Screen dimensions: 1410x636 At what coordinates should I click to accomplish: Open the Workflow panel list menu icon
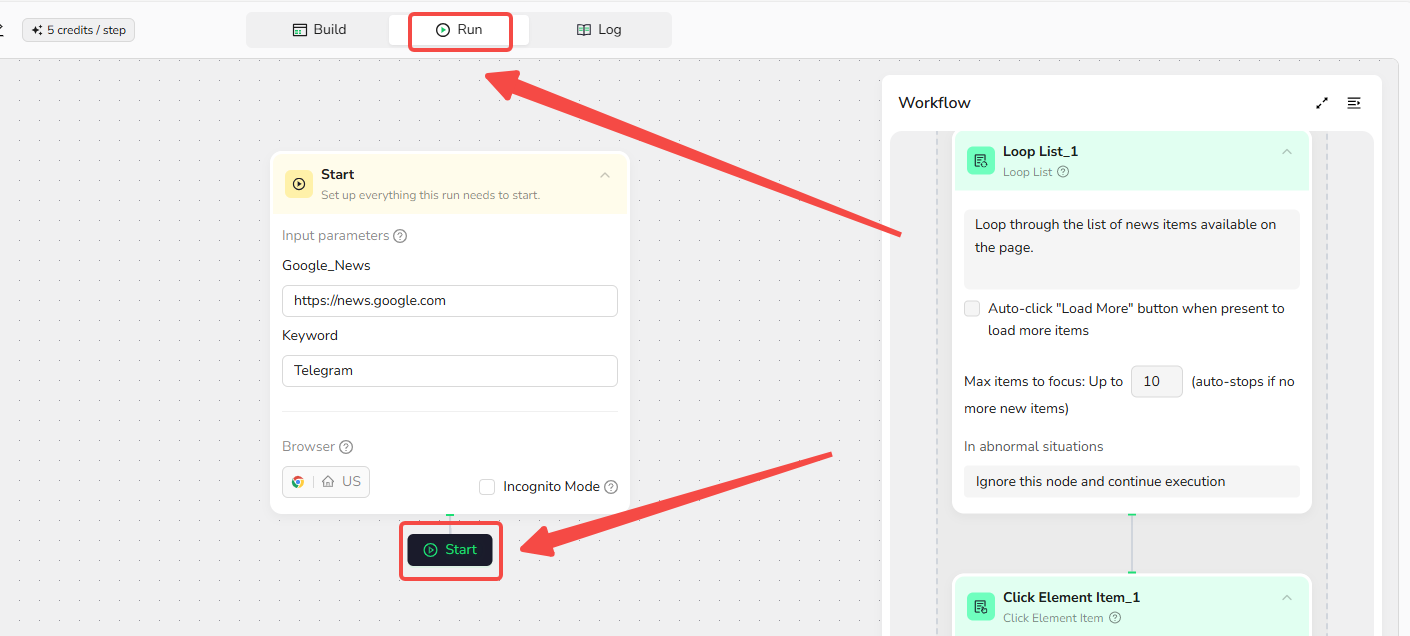point(1354,103)
